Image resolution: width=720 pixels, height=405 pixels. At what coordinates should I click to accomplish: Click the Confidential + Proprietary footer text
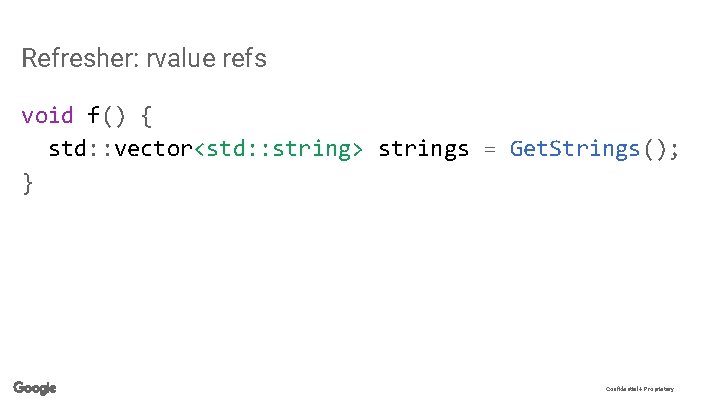click(x=640, y=389)
